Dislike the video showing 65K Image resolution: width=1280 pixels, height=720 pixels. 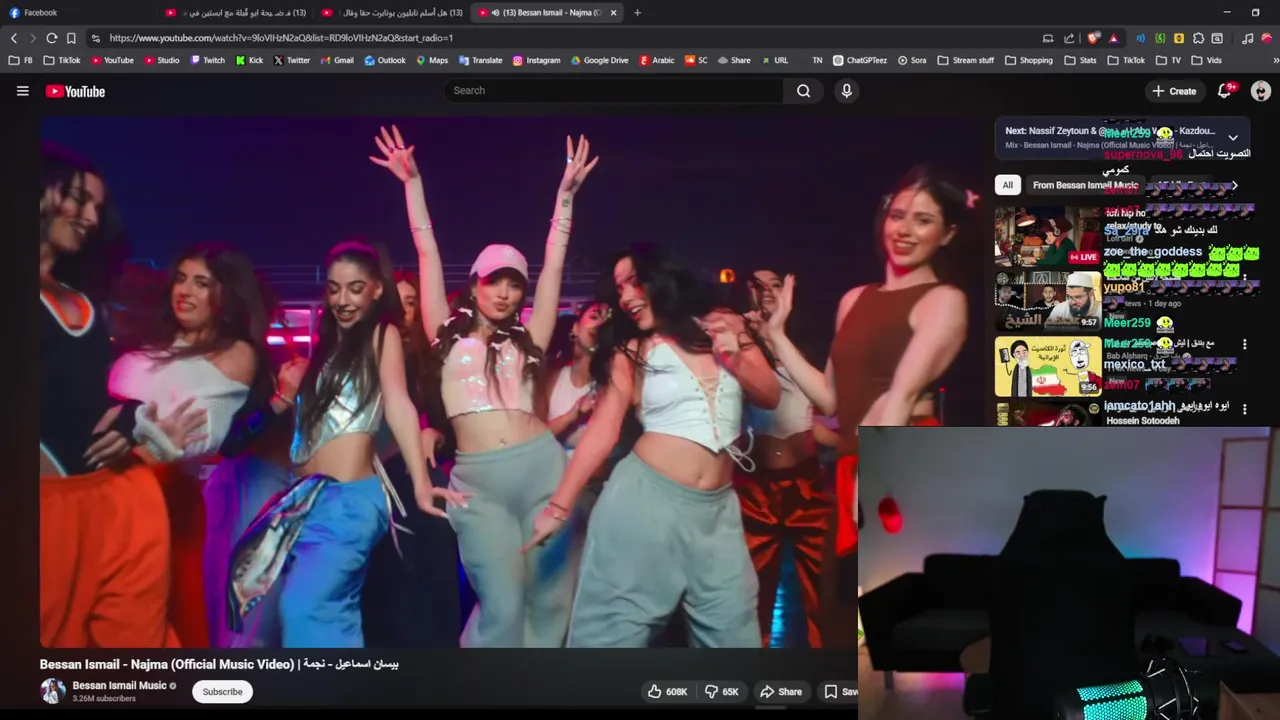click(722, 692)
